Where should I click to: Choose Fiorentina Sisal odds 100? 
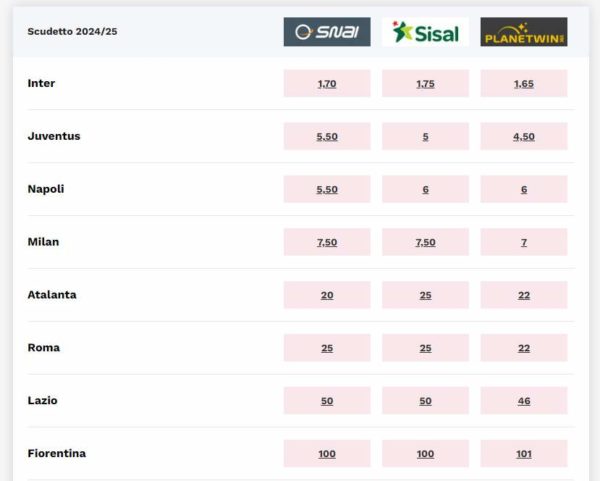[x=425, y=454]
